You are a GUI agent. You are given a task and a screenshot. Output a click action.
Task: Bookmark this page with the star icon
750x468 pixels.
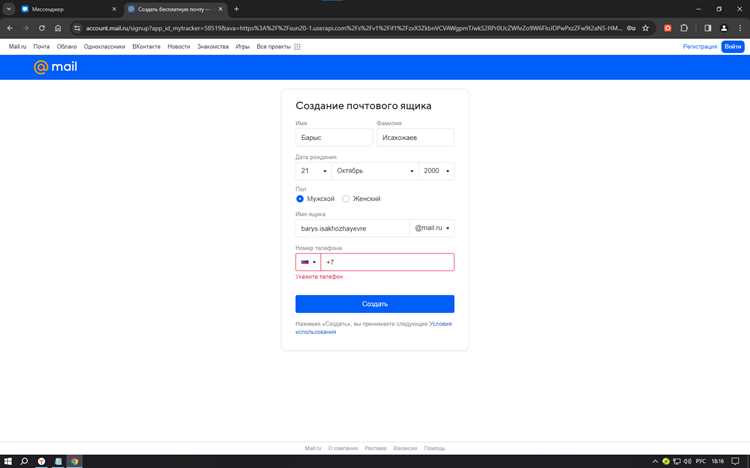pos(645,28)
